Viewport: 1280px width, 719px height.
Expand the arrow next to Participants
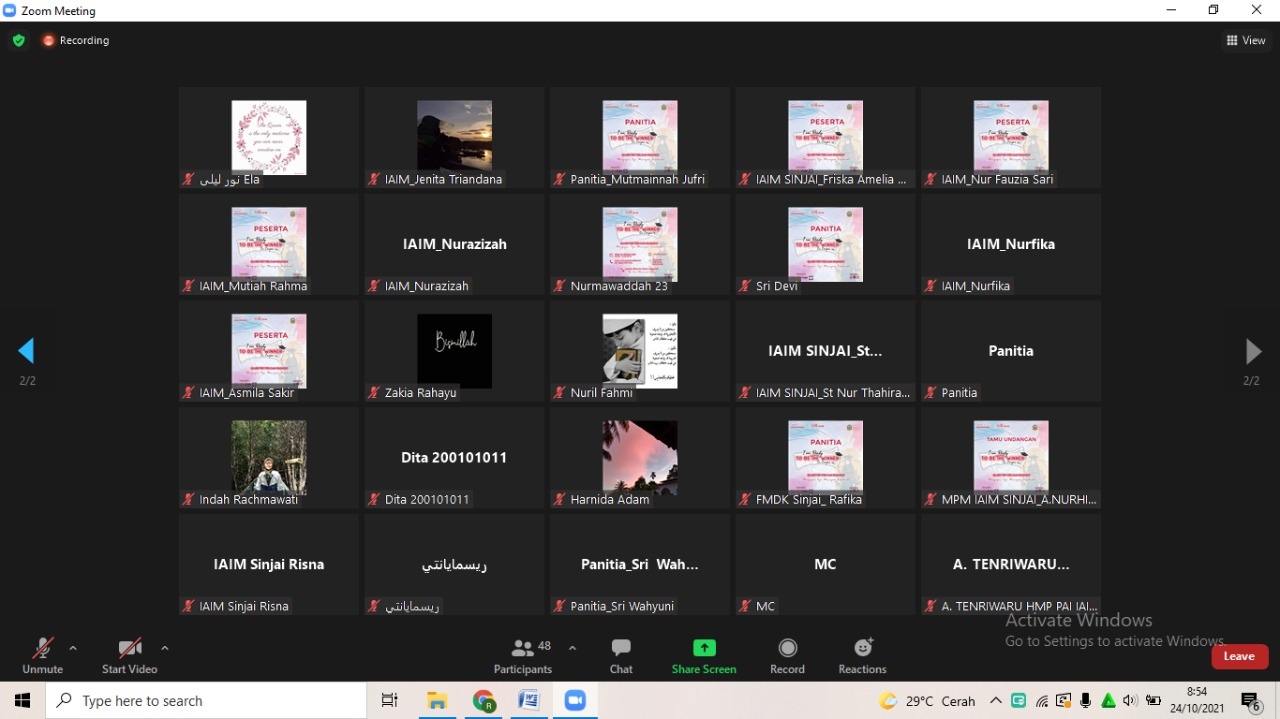click(x=572, y=648)
